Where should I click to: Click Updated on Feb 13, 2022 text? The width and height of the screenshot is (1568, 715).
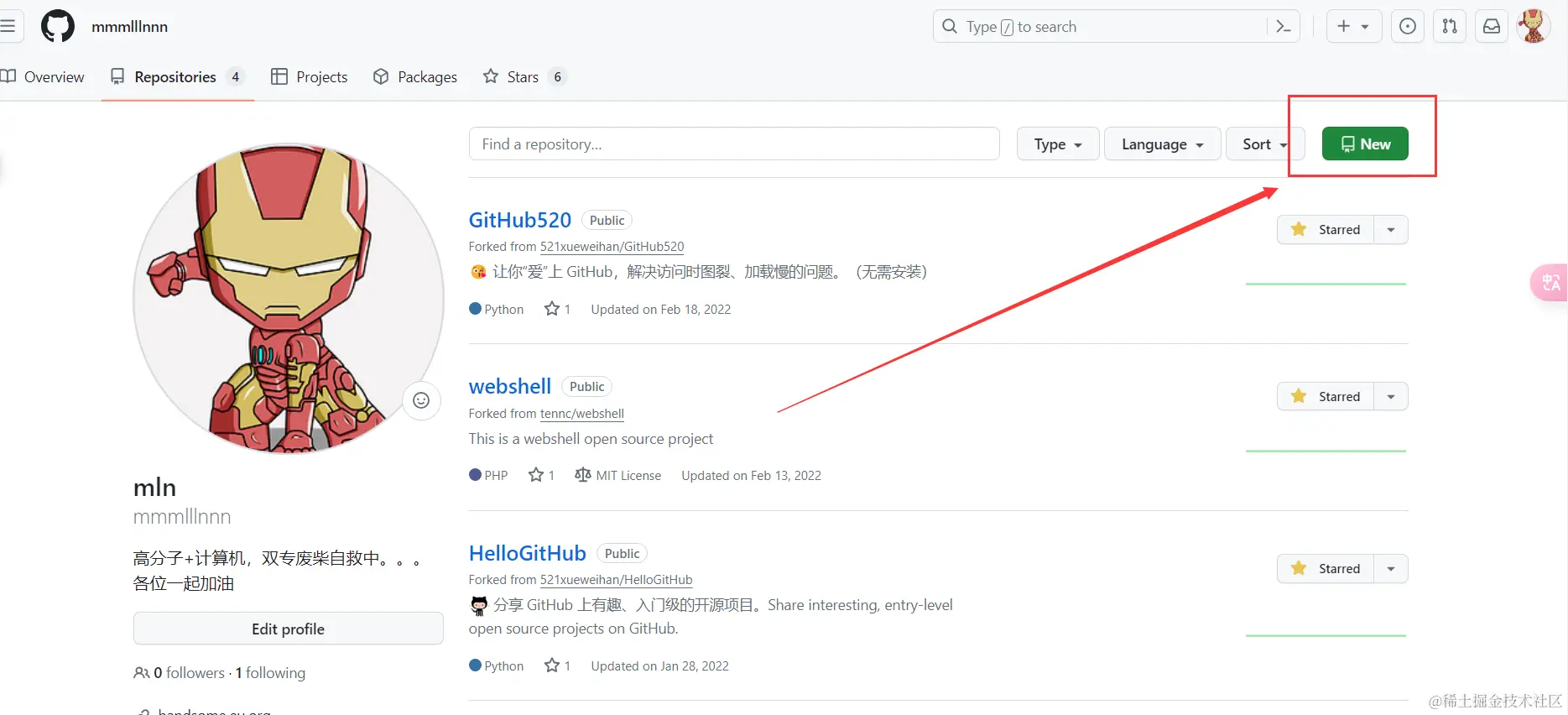pos(752,475)
